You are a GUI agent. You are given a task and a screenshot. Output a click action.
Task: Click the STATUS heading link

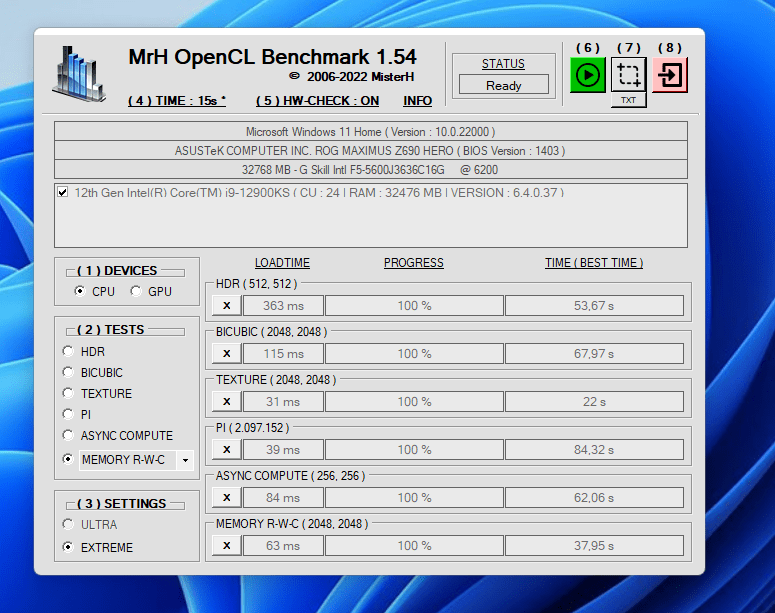click(x=503, y=64)
